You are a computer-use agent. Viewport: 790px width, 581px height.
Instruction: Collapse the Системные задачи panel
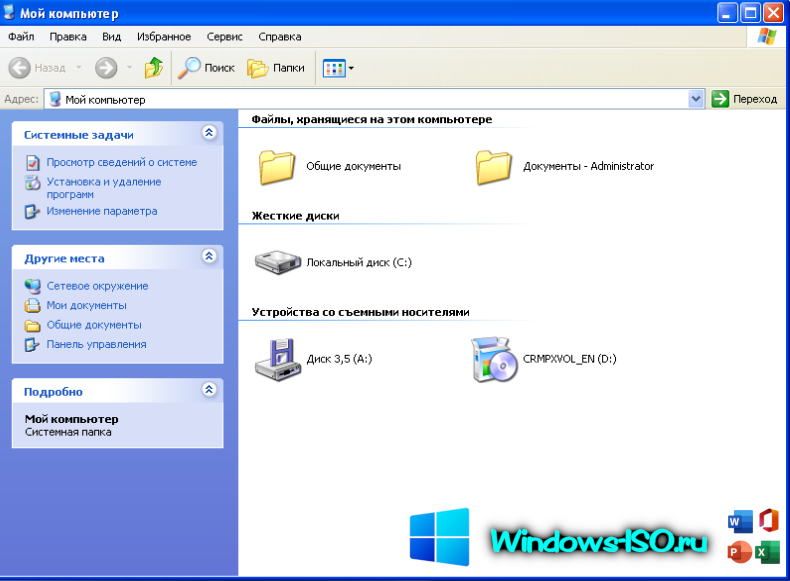click(209, 133)
